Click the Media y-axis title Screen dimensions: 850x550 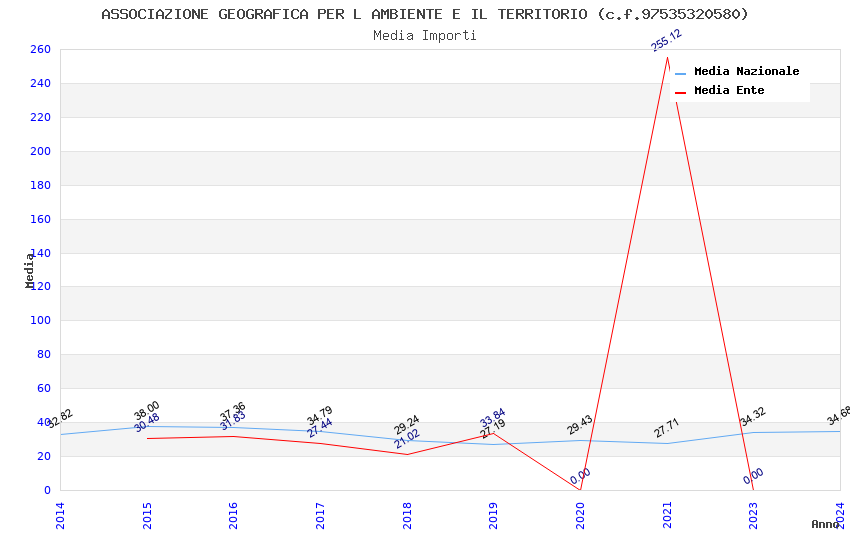(x=29, y=270)
